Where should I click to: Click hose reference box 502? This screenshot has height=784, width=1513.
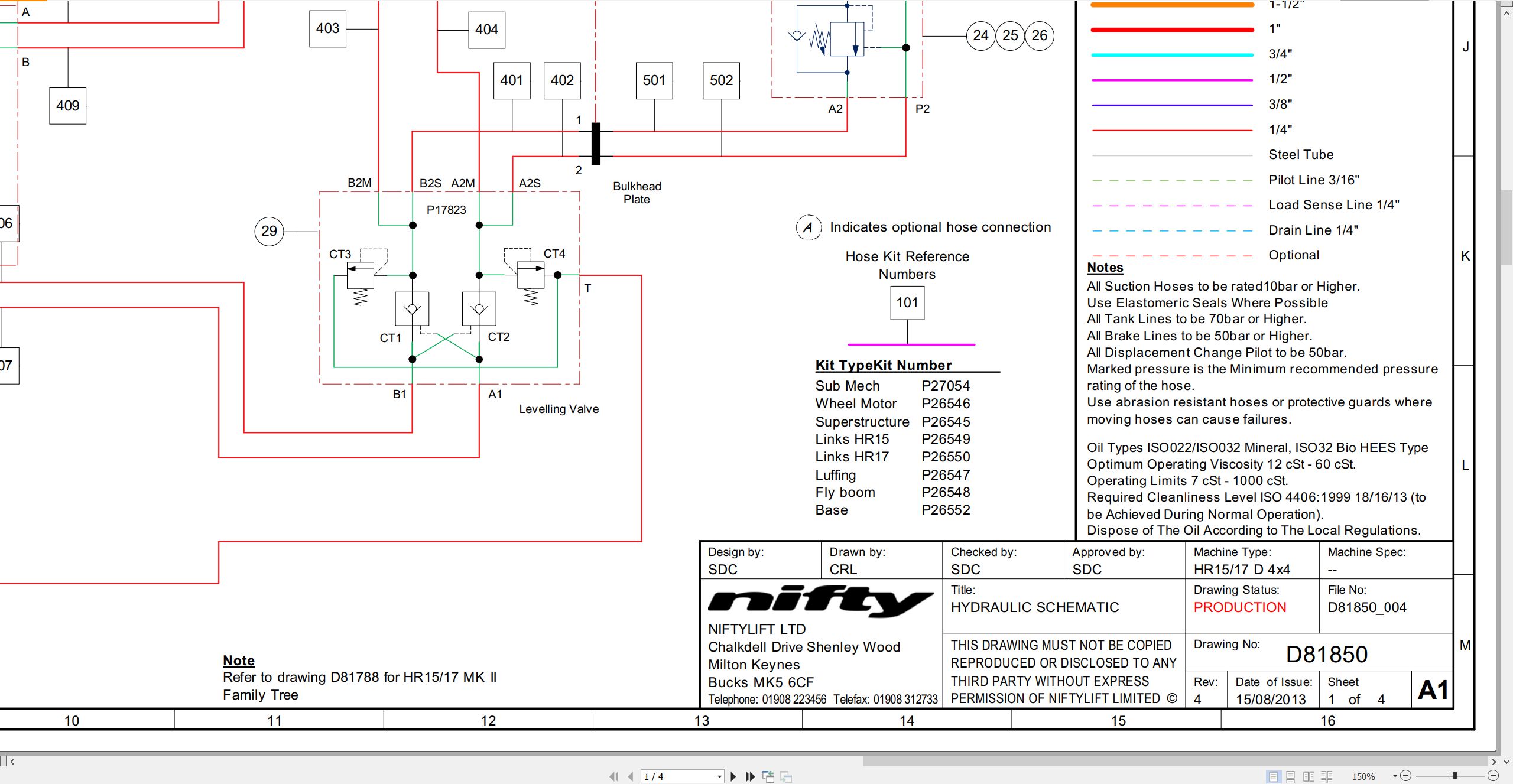pyautogui.click(x=721, y=80)
